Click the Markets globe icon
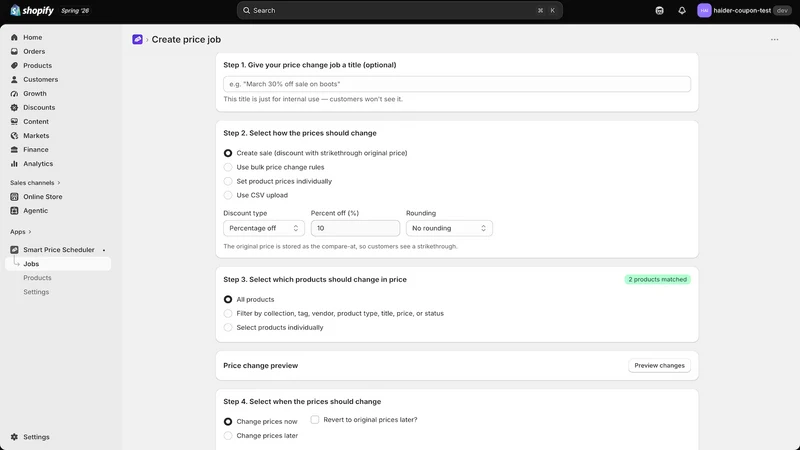The image size is (800, 450). [x=14, y=136]
